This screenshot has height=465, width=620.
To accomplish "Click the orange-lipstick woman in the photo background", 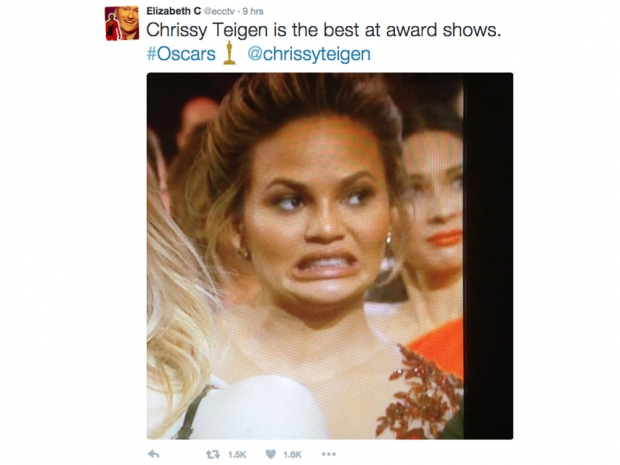I will [433, 214].
